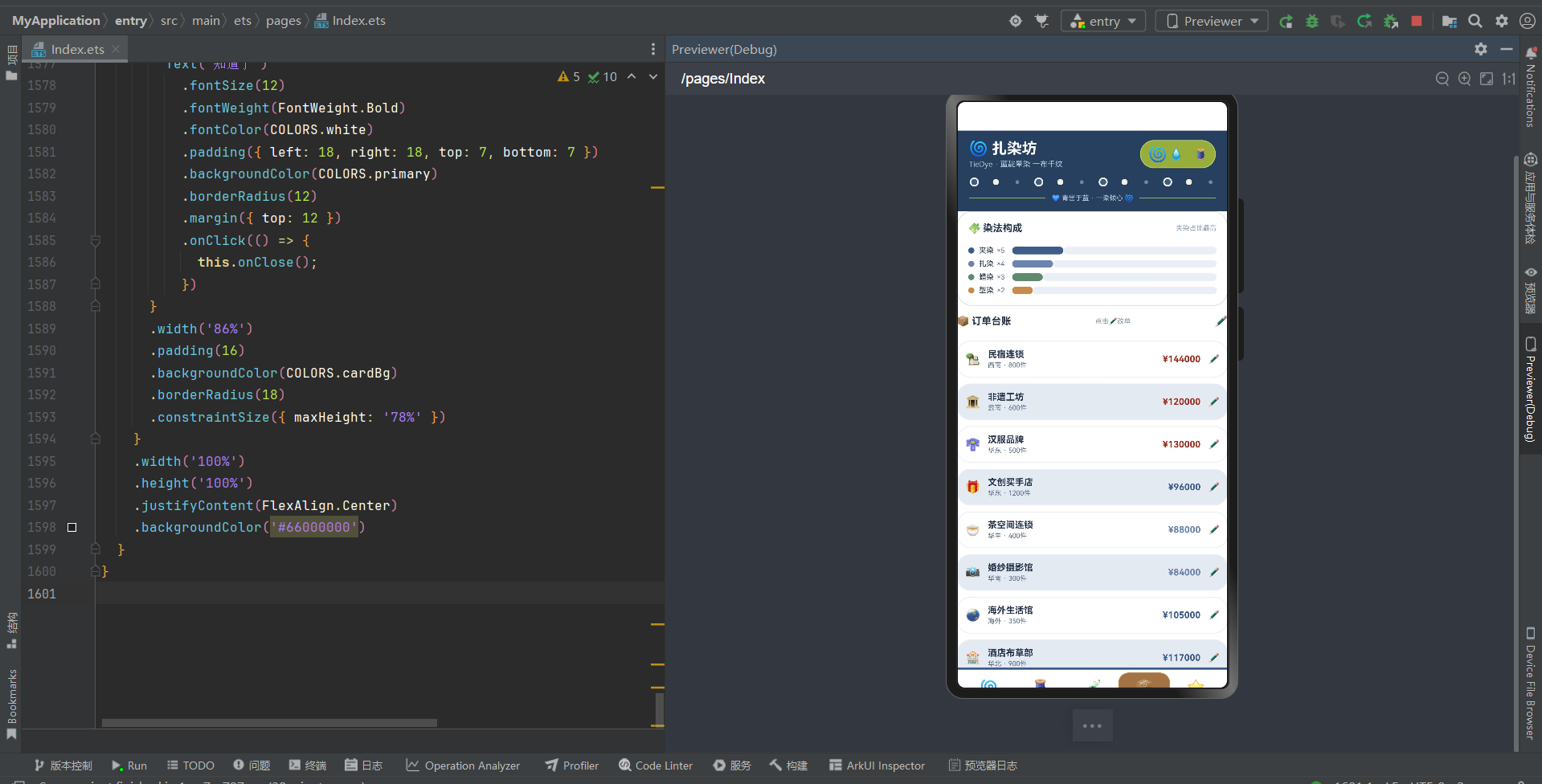Click the Search Everywhere magnifier icon
1542x784 pixels.
pos(1475,21)
